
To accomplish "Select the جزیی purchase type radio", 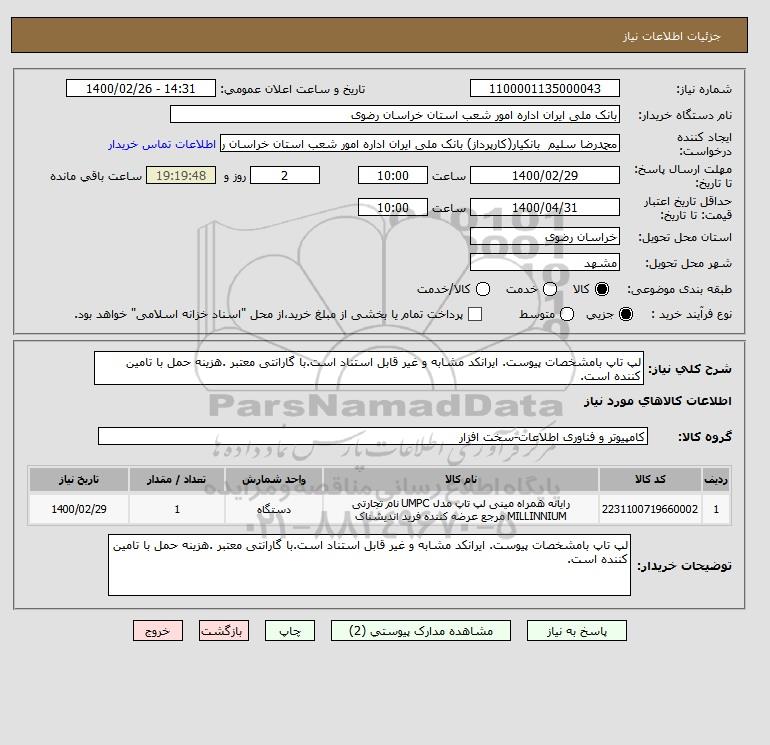I will pyautogui.click(x=626, y=314).
